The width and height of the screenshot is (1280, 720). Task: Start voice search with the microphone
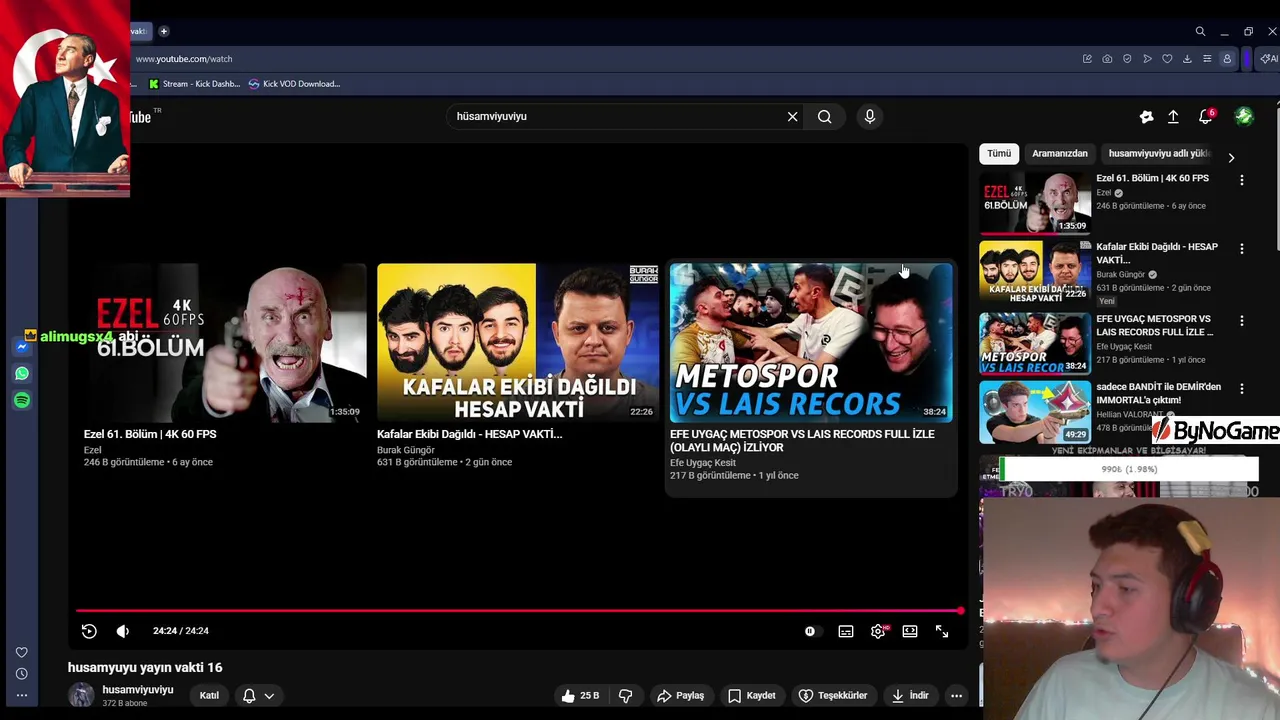(x=869, y=116)
